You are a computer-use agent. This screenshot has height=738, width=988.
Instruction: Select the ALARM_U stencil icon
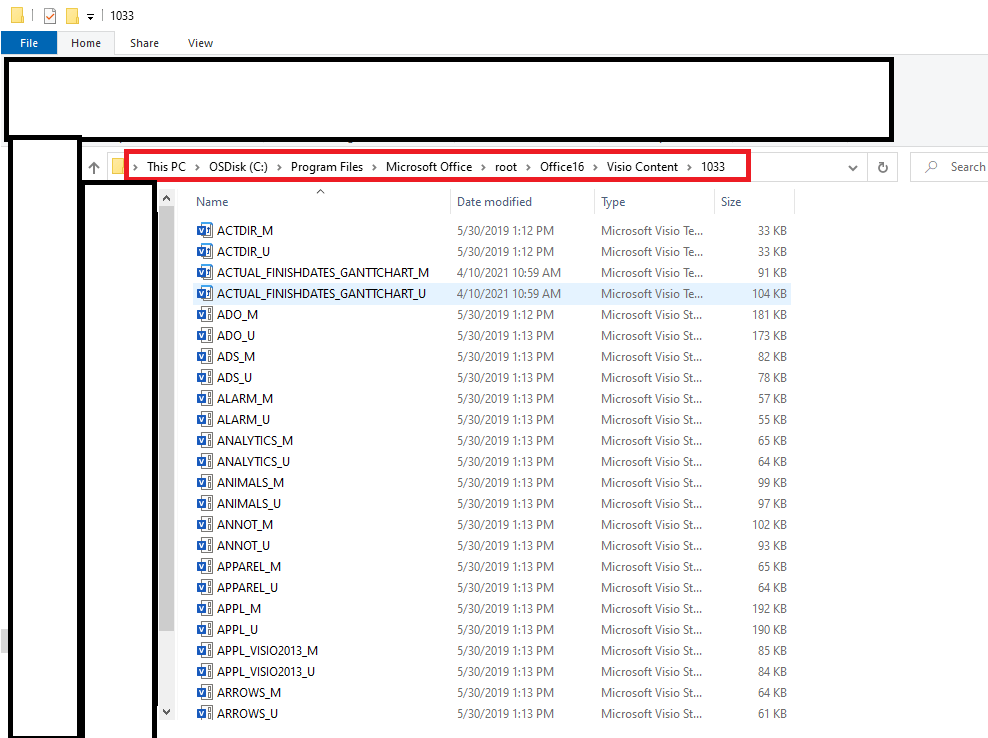tap(204, 420)
